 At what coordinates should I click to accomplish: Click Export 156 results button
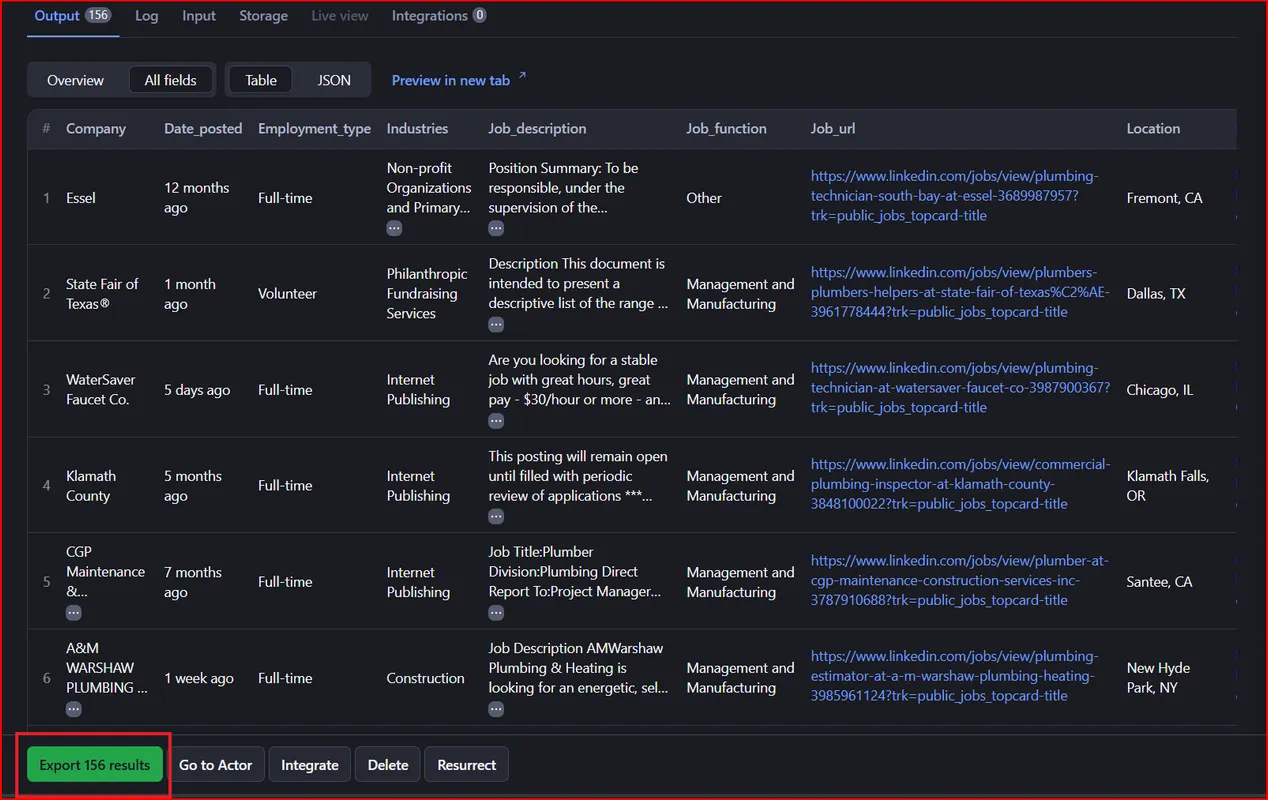(95, 765)
